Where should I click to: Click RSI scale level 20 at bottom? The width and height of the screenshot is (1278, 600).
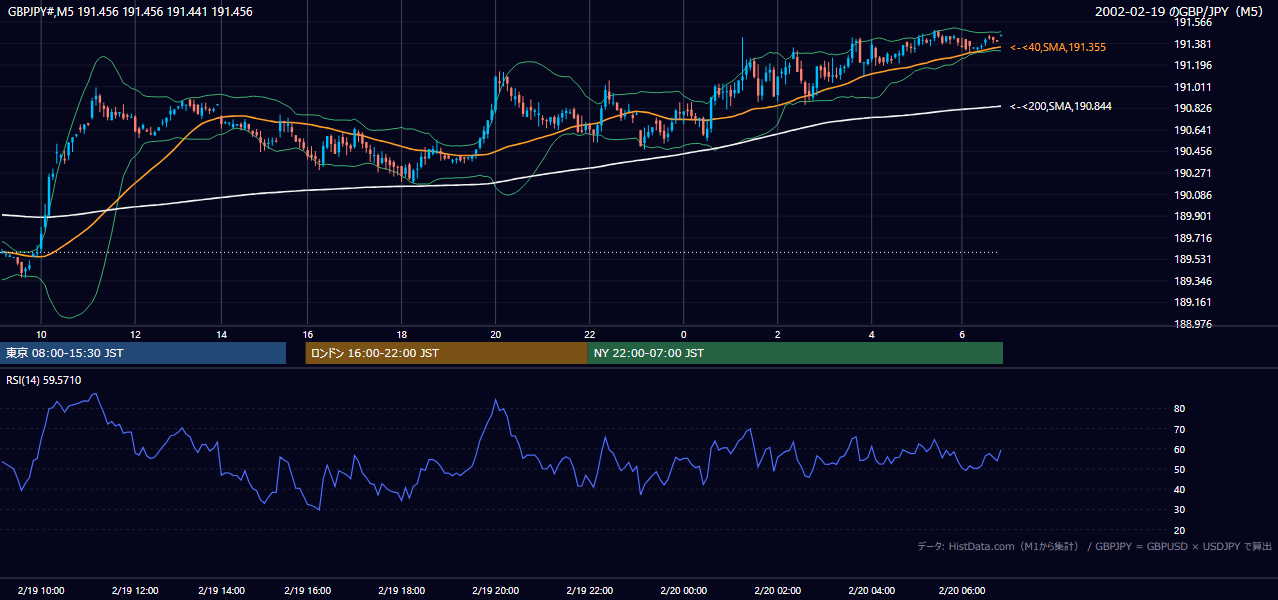1180,530
